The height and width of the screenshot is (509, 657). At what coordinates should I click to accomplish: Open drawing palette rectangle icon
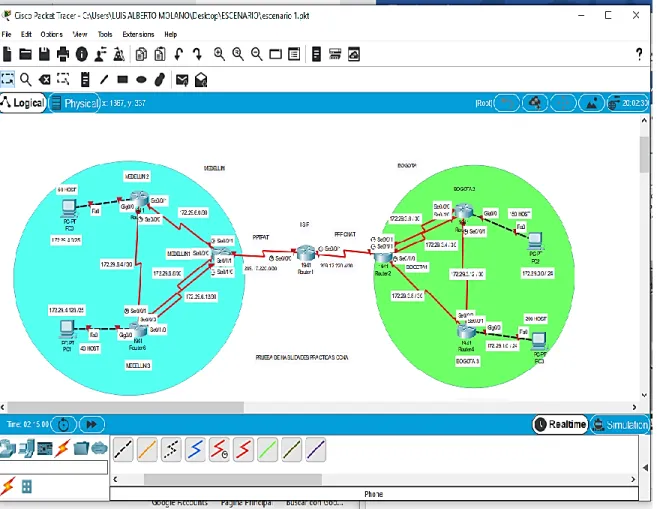pyautogui.click(x=275, y=54)
